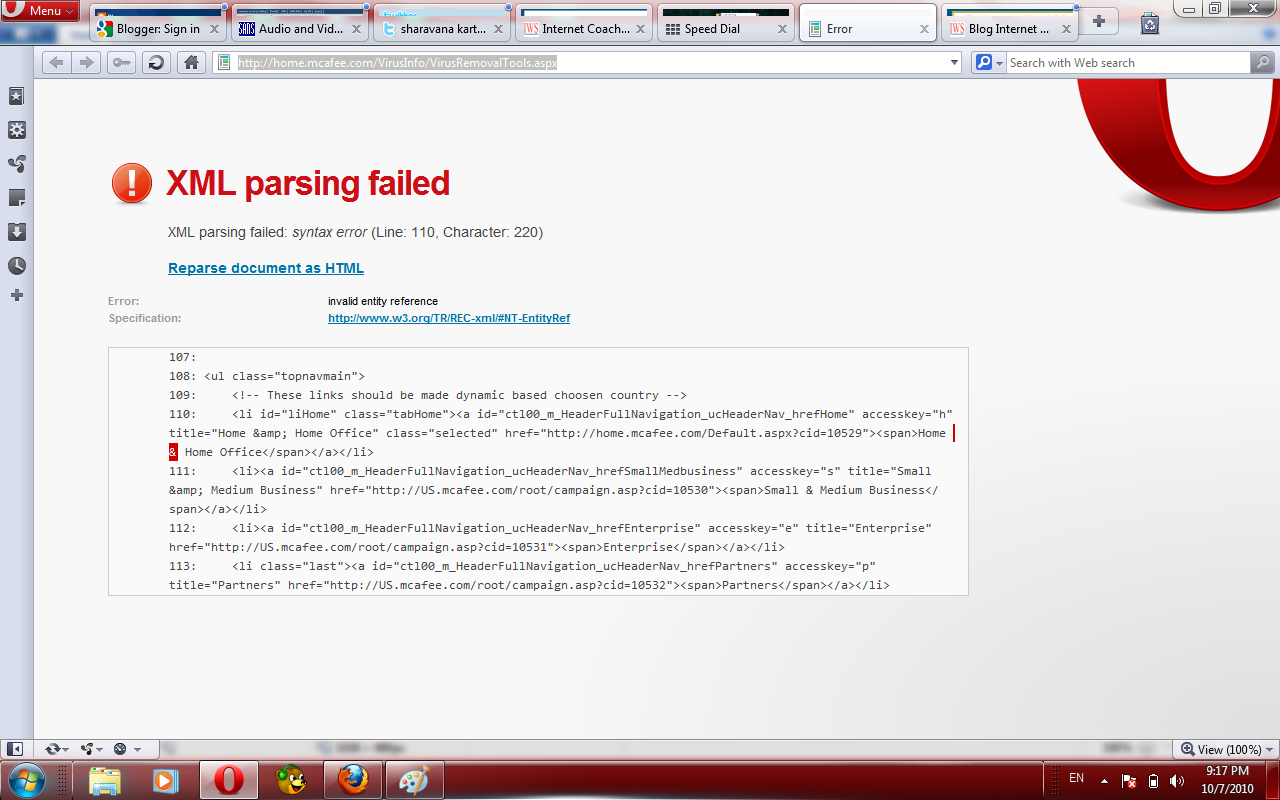Click the Wand password key icon

[121, 63]
